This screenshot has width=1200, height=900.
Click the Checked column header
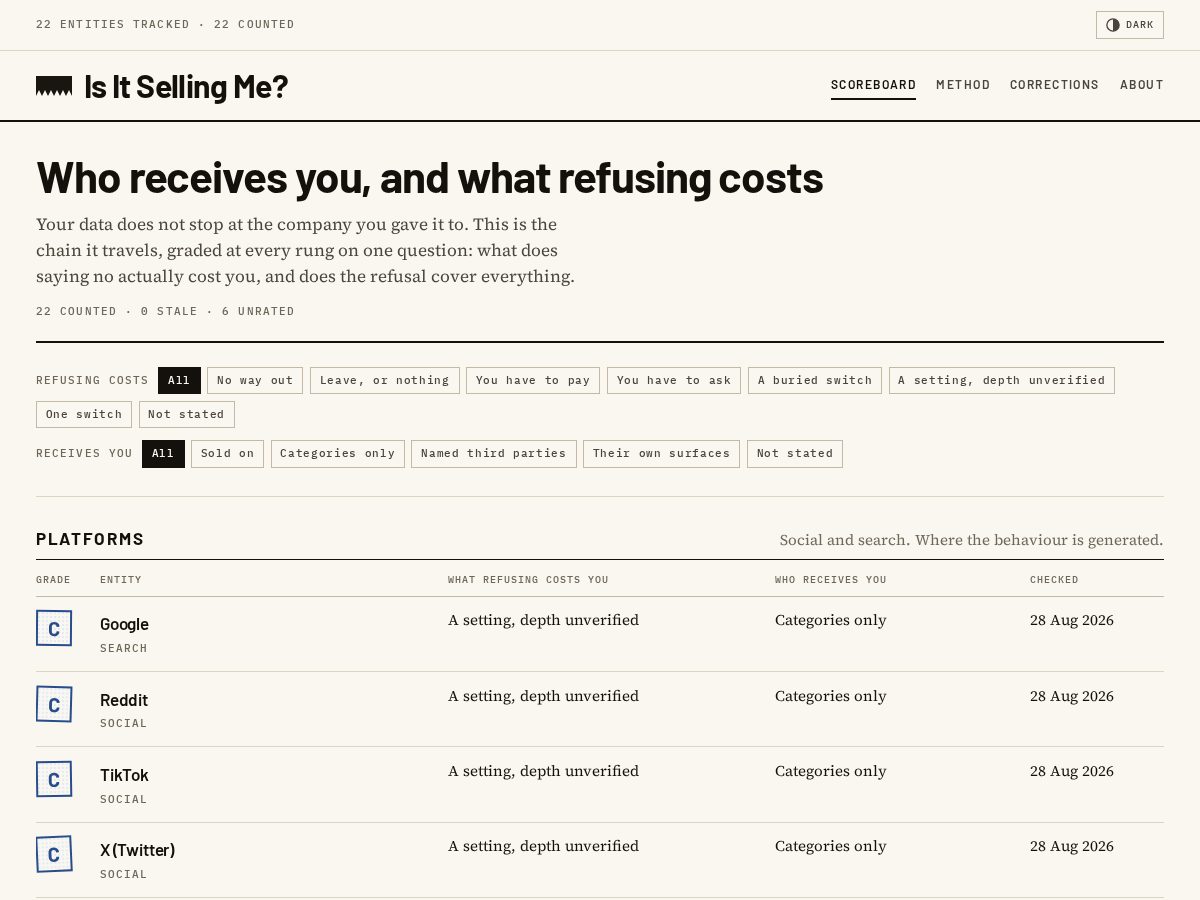pos(1054,580)
